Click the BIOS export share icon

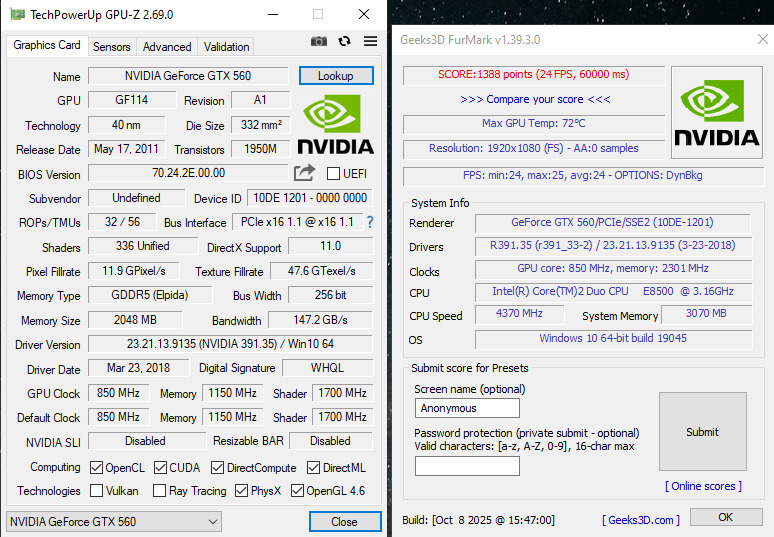click(x=304, y=173)
